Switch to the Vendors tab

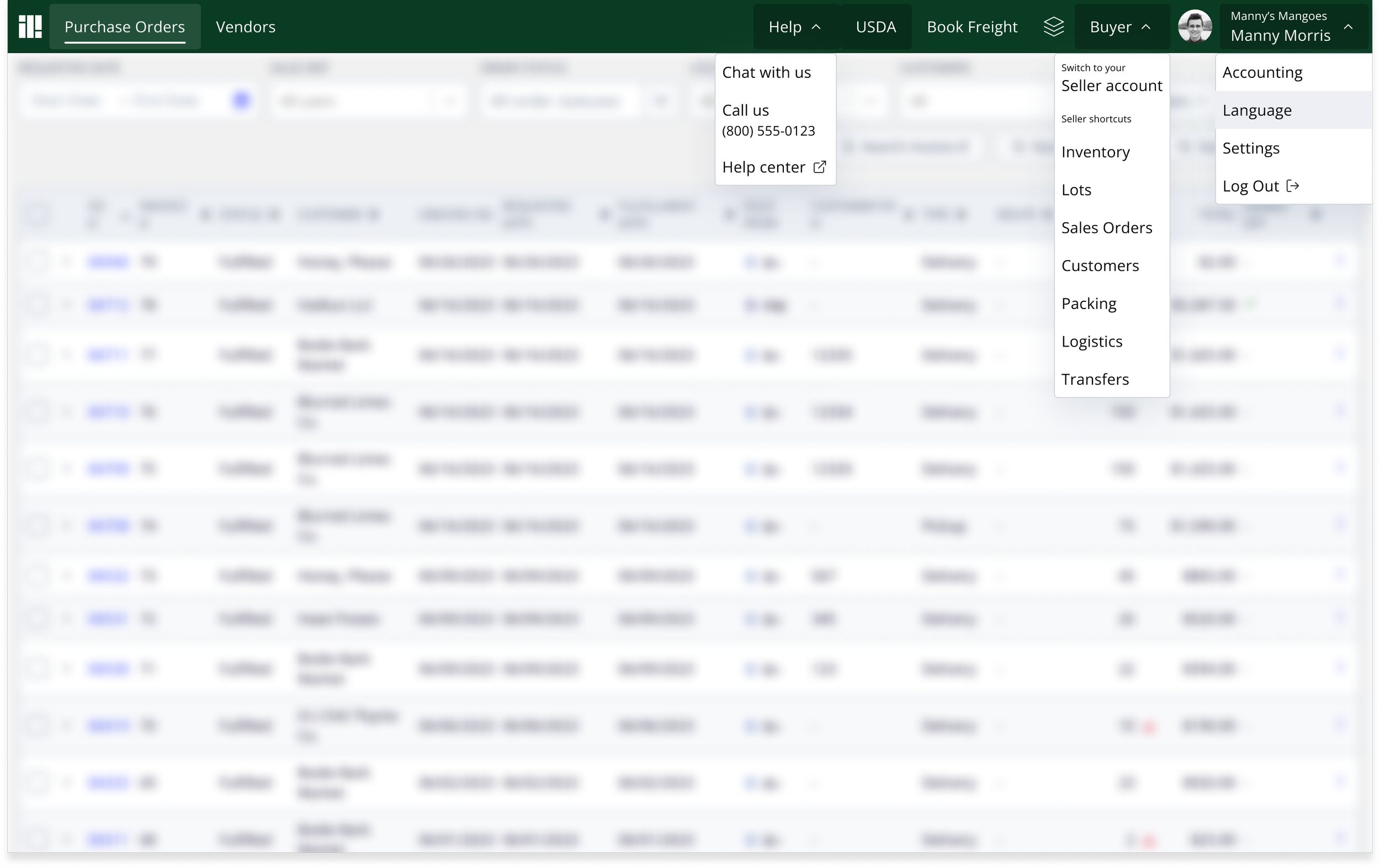coord(245,27)
